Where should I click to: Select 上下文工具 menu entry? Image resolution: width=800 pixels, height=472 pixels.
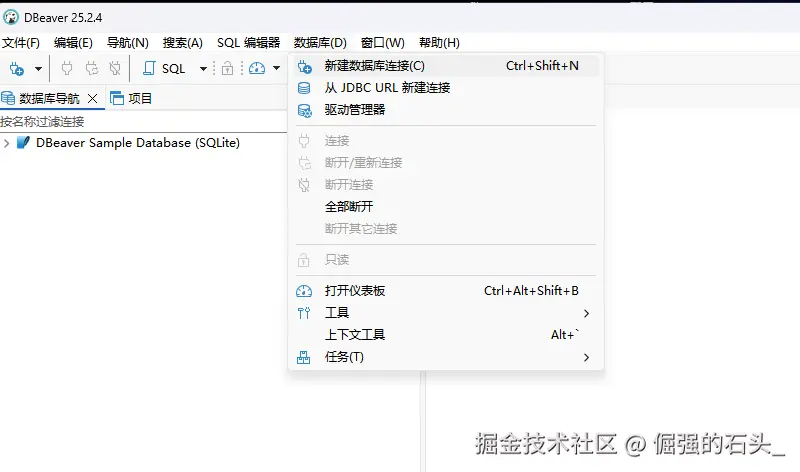coord(445,335)
